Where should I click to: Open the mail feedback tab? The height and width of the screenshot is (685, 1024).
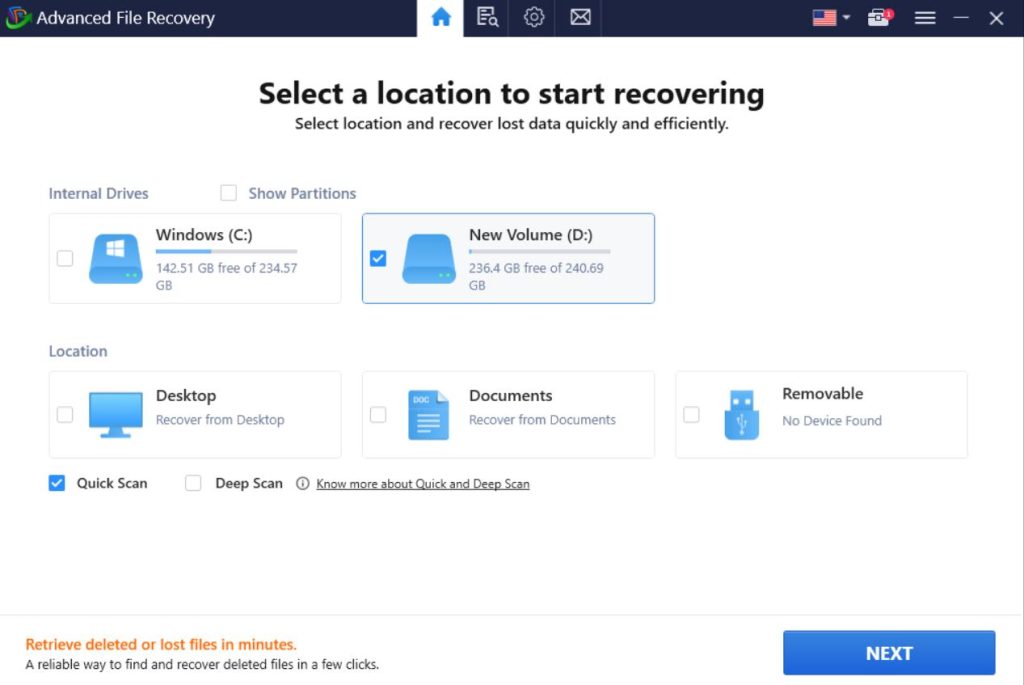[x=580, y=17]
